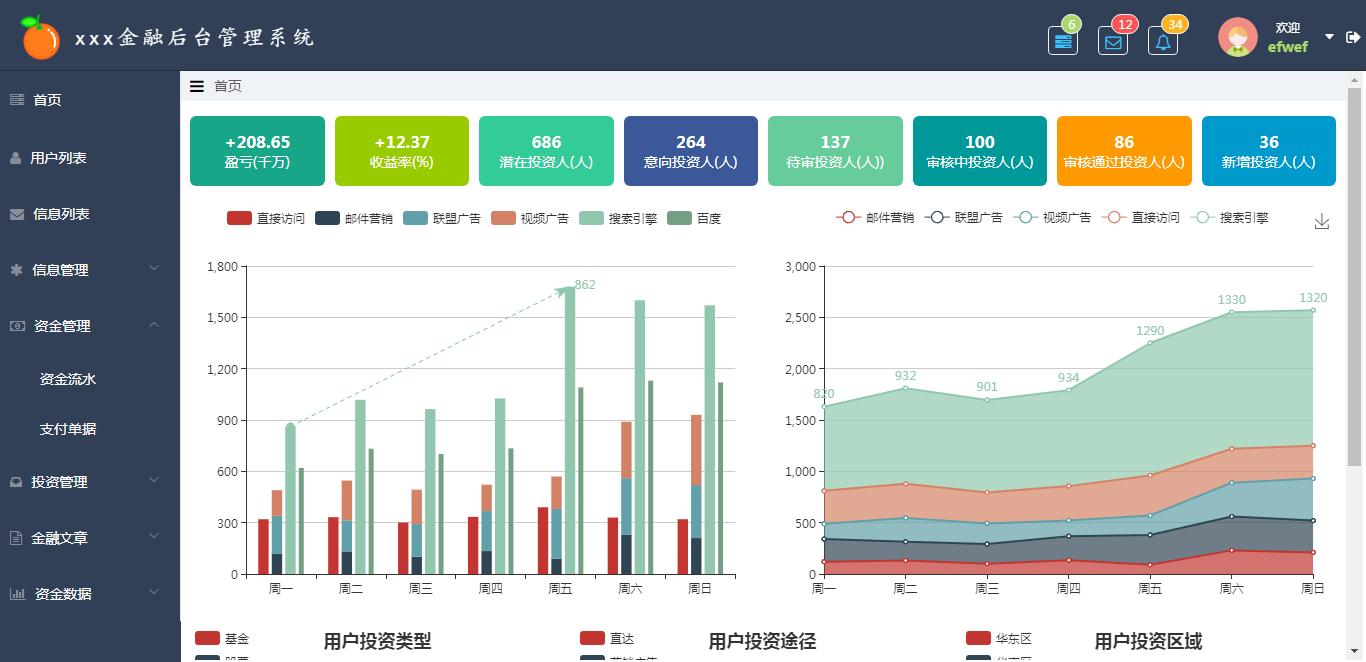Viewport: 1366px width, 662px height.
Task: Expand the 投资管理 menu chevron
Action: point(154,480)
